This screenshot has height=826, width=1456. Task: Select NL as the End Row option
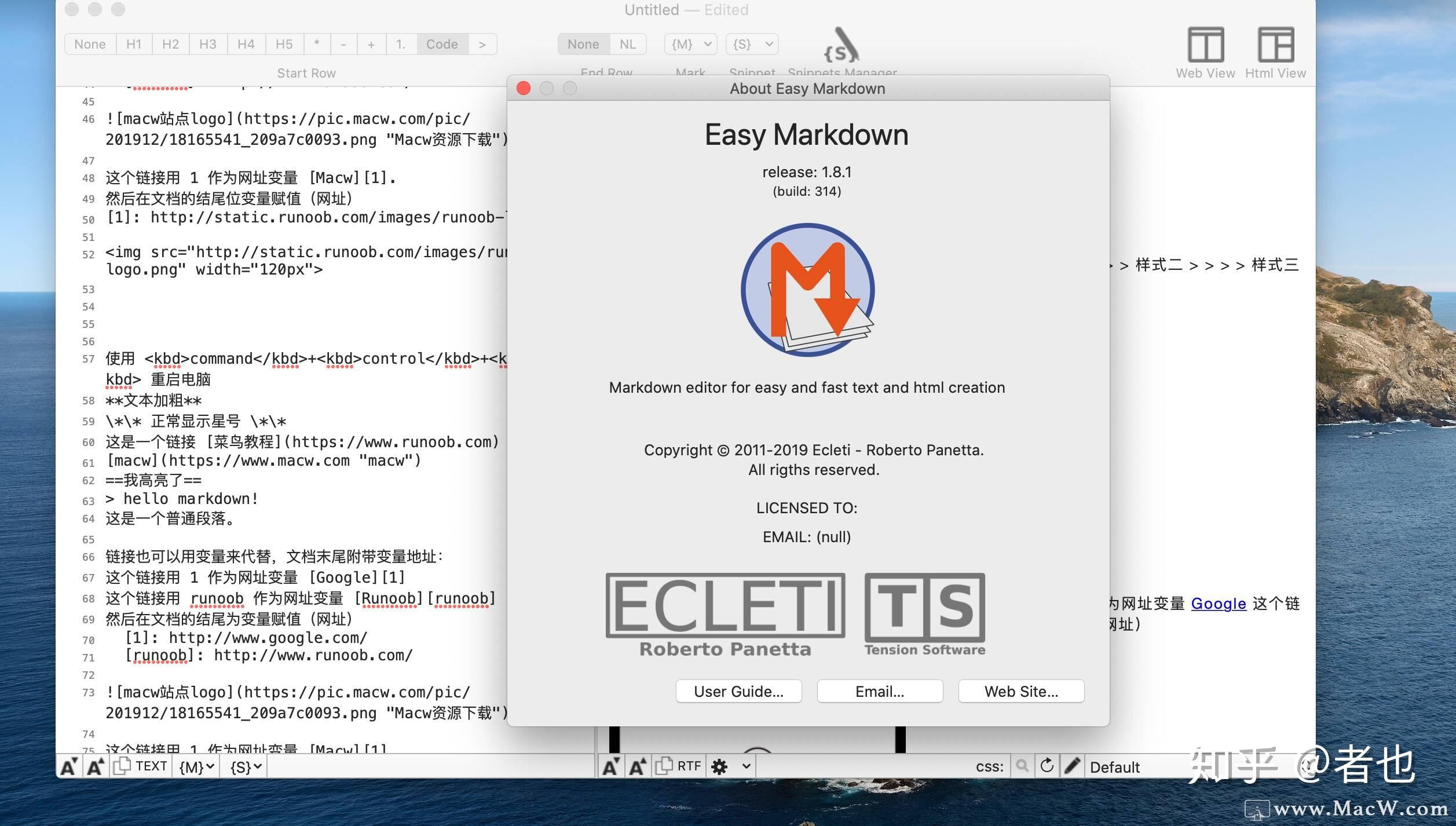click(x=627, y=43)
